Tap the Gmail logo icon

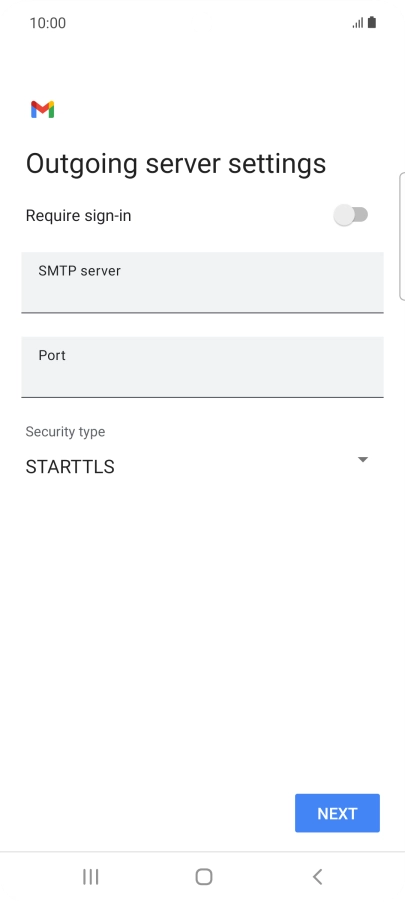(x=43, y=109)
